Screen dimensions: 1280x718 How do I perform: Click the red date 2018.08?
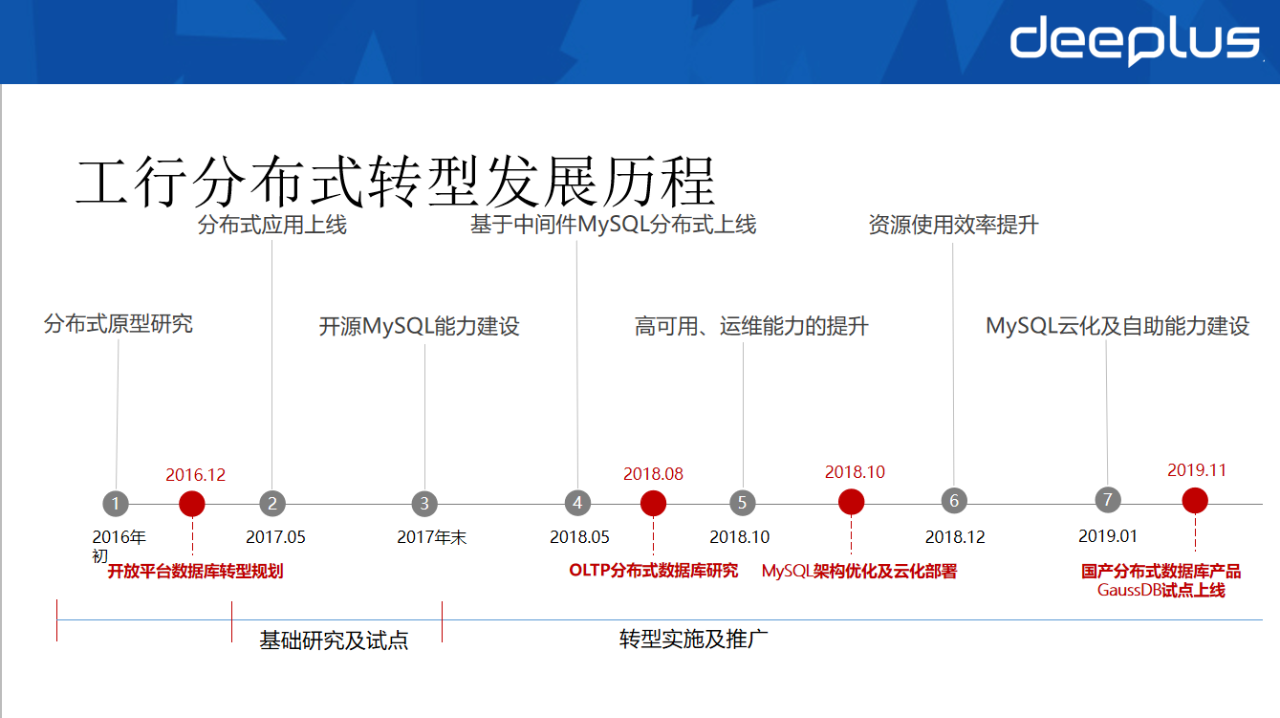click(x=653, y=474)
